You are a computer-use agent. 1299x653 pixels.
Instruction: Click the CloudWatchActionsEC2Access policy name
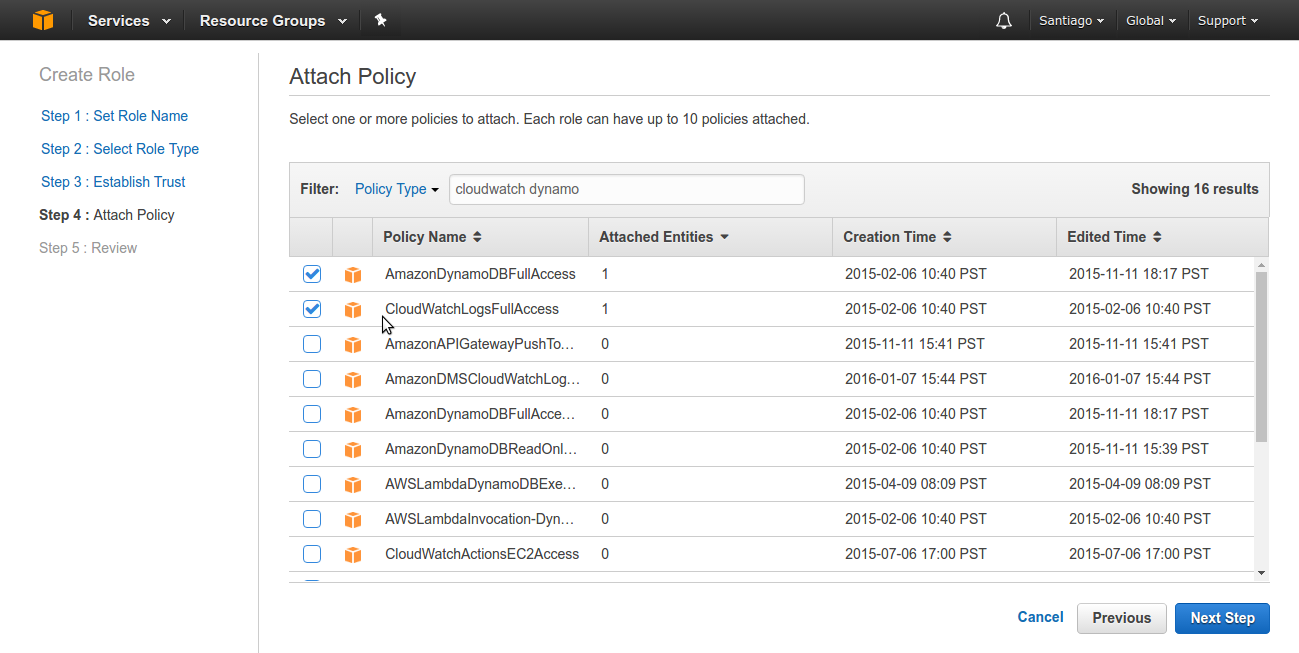482,554
